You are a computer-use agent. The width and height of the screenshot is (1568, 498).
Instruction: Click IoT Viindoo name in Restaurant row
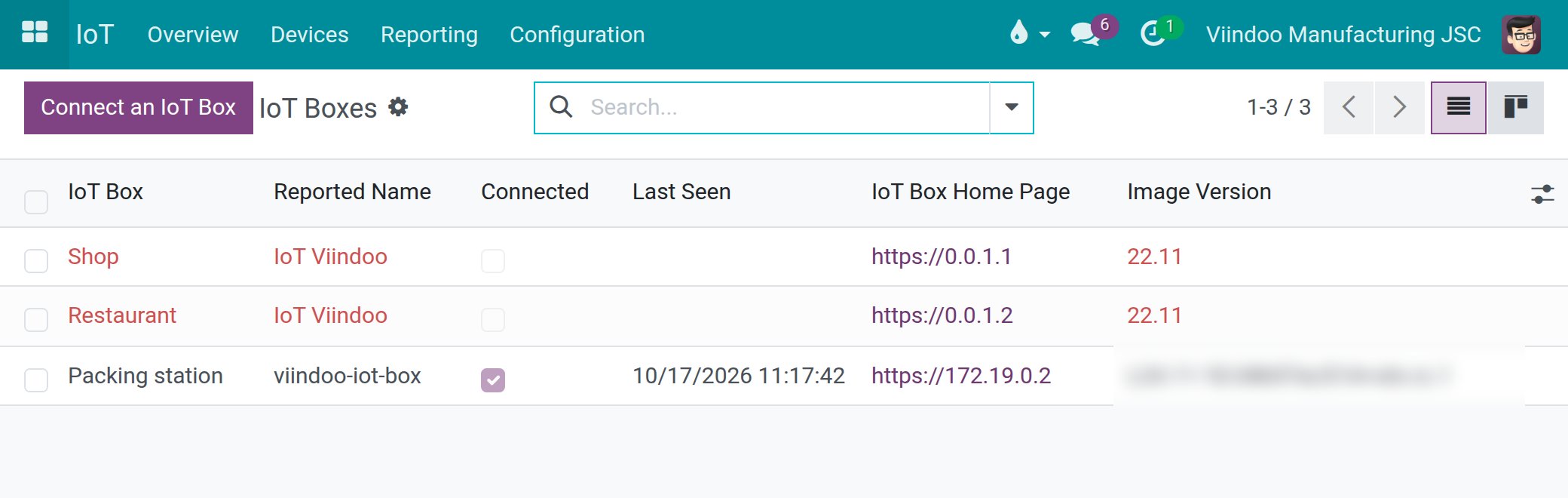point(330,316)
